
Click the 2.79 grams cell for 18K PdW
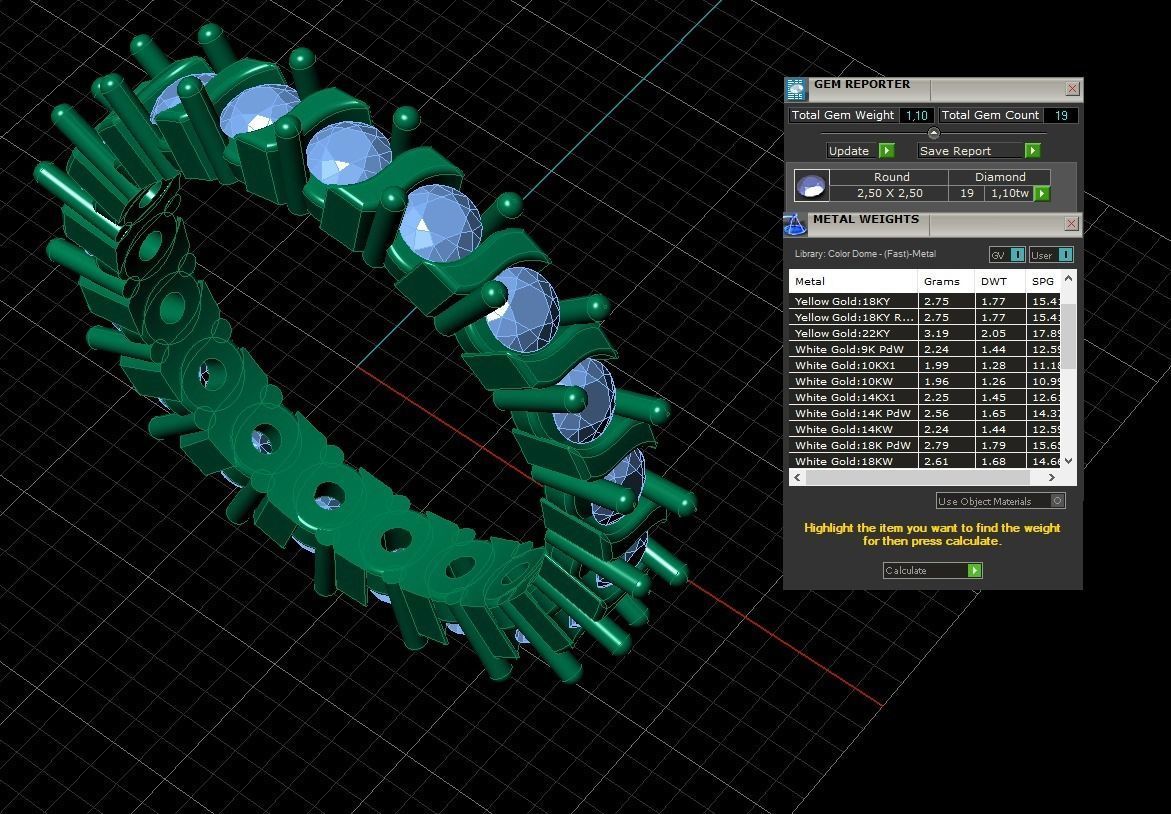(946, 445)
